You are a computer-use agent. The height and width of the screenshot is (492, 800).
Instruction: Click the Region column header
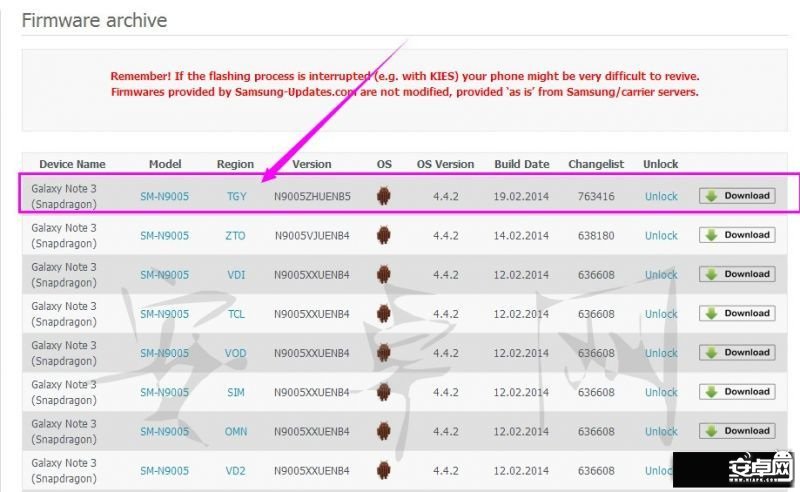coord(235,164)
